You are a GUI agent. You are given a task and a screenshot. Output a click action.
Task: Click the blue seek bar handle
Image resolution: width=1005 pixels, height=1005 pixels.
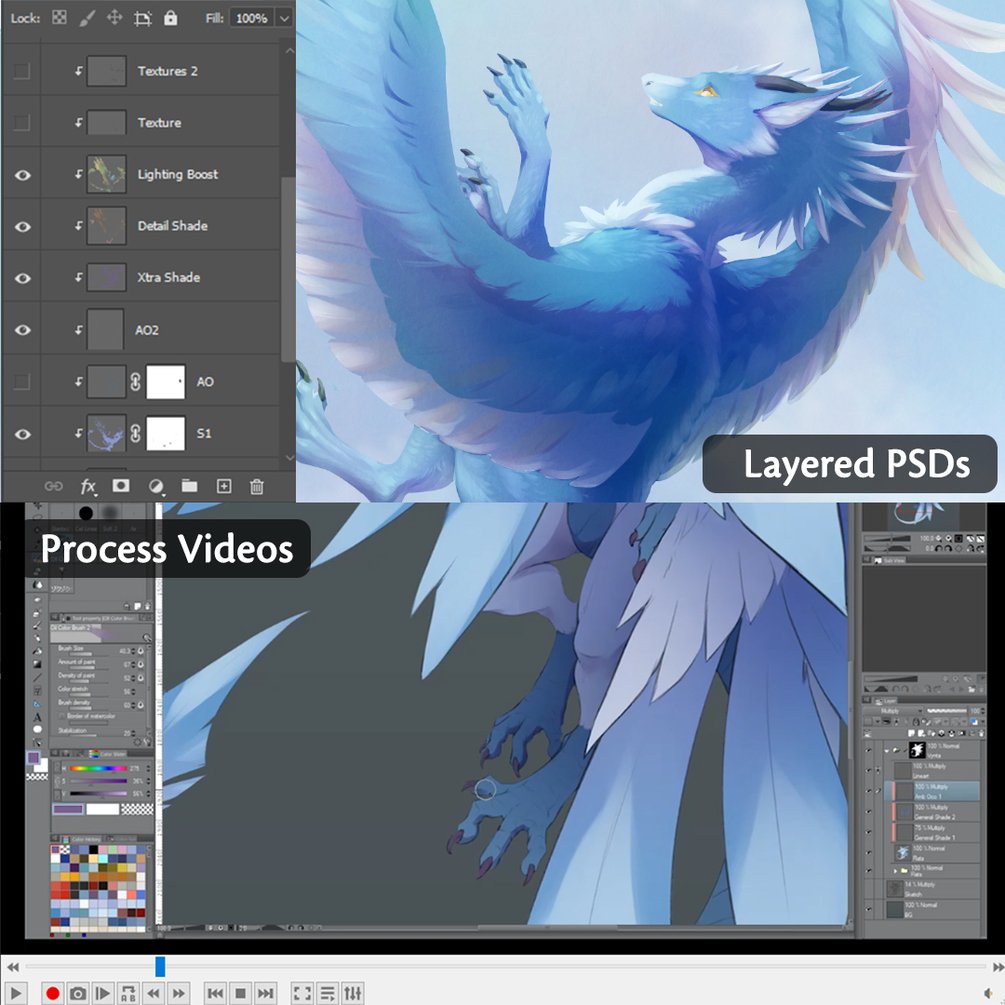160,966
